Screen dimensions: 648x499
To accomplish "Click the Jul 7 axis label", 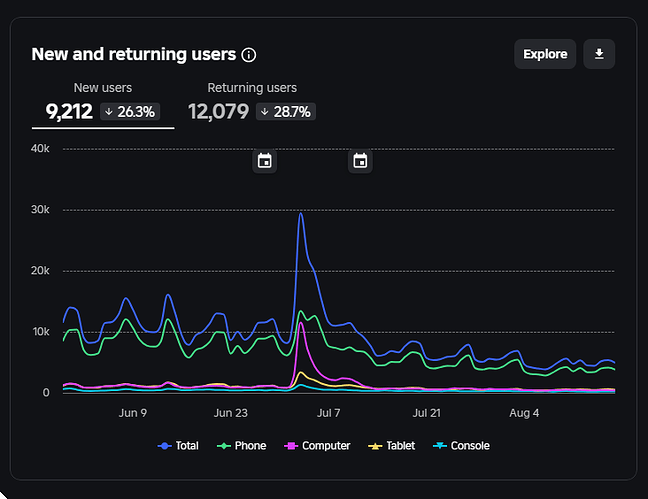I will (x=329, y=413).
